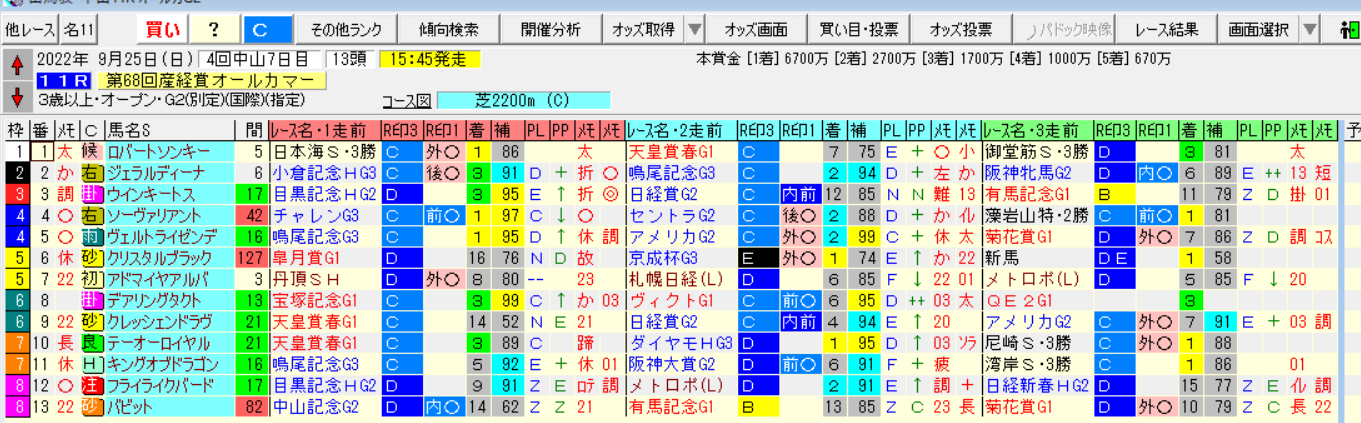
Task: Click 雨 icon beside ヴェルトライゼンデ
Action: click(91, 237)
